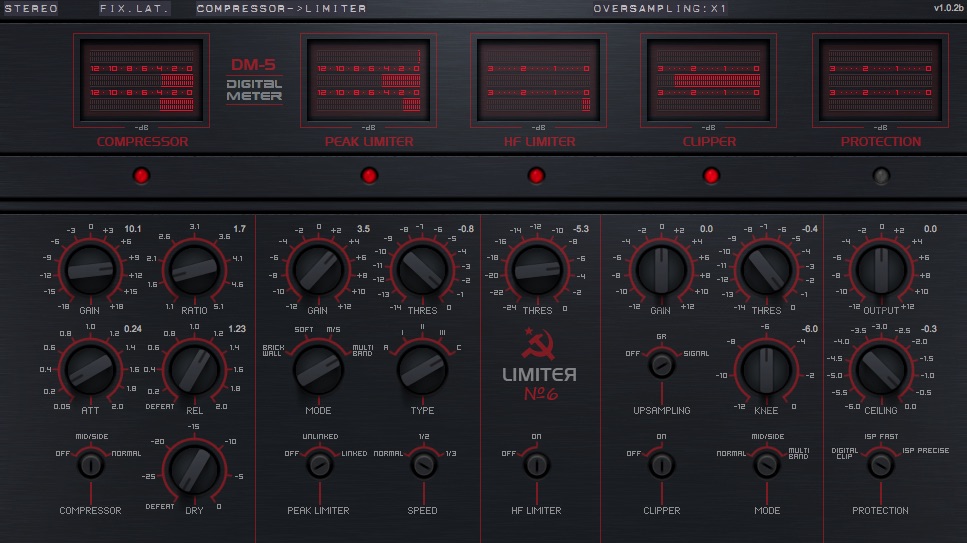Click the Fix.Lat. option in top bar
967x543 pixels.
click(134, 9)
